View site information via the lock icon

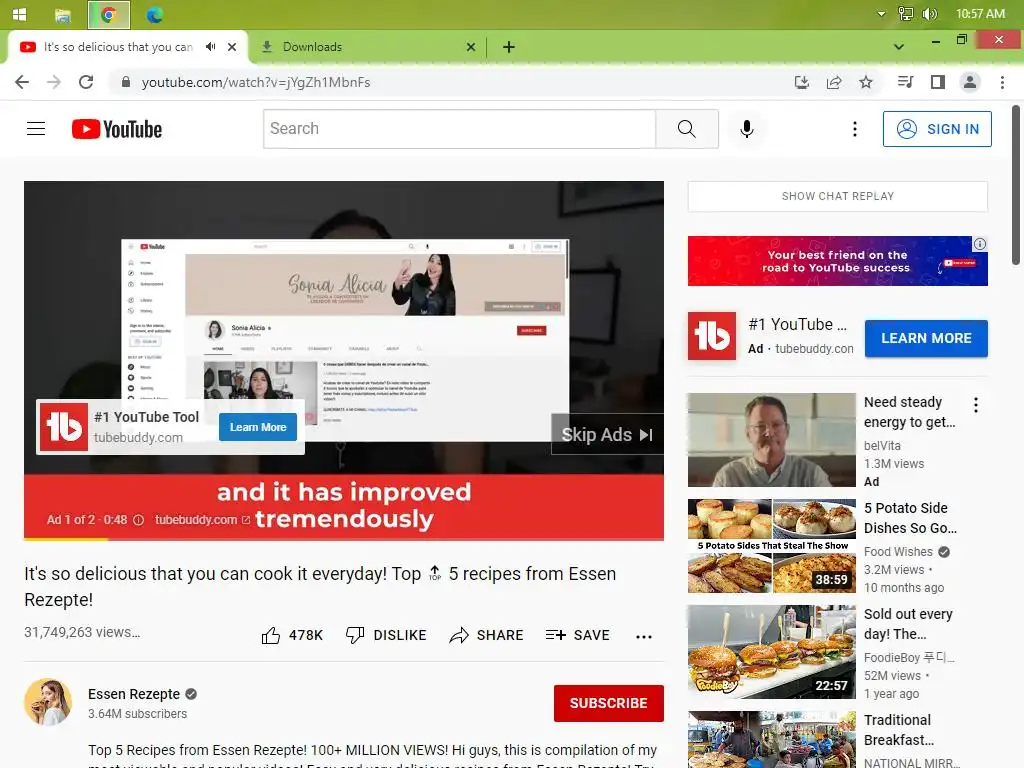[x=126, y=82]
